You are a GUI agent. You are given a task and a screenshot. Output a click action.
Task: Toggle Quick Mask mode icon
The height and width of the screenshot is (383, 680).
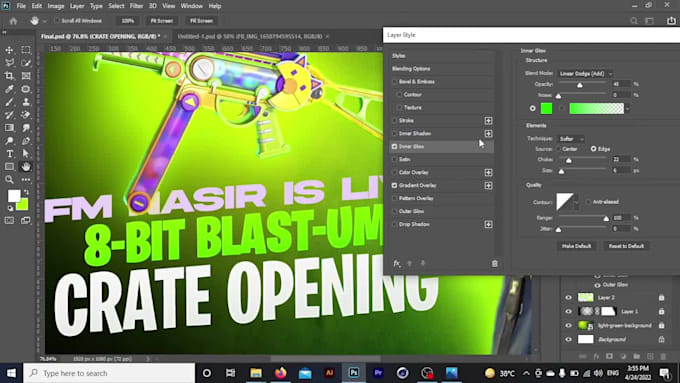click(x=9, y=220)
